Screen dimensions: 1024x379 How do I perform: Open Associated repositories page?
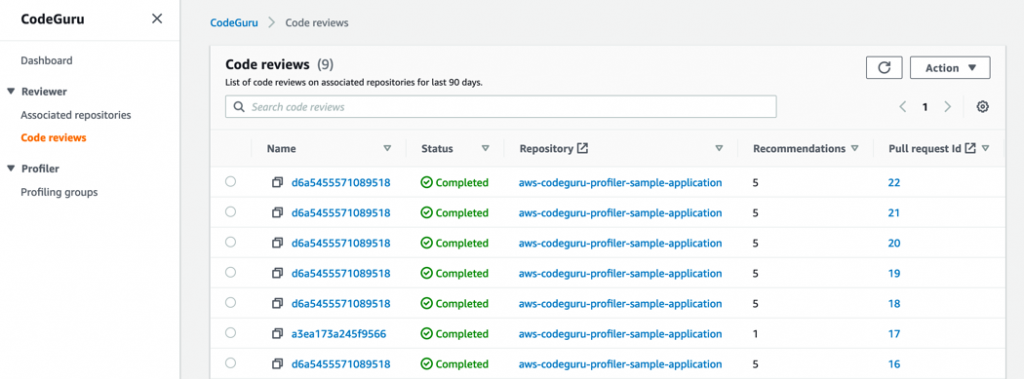[x=76, y=115]
